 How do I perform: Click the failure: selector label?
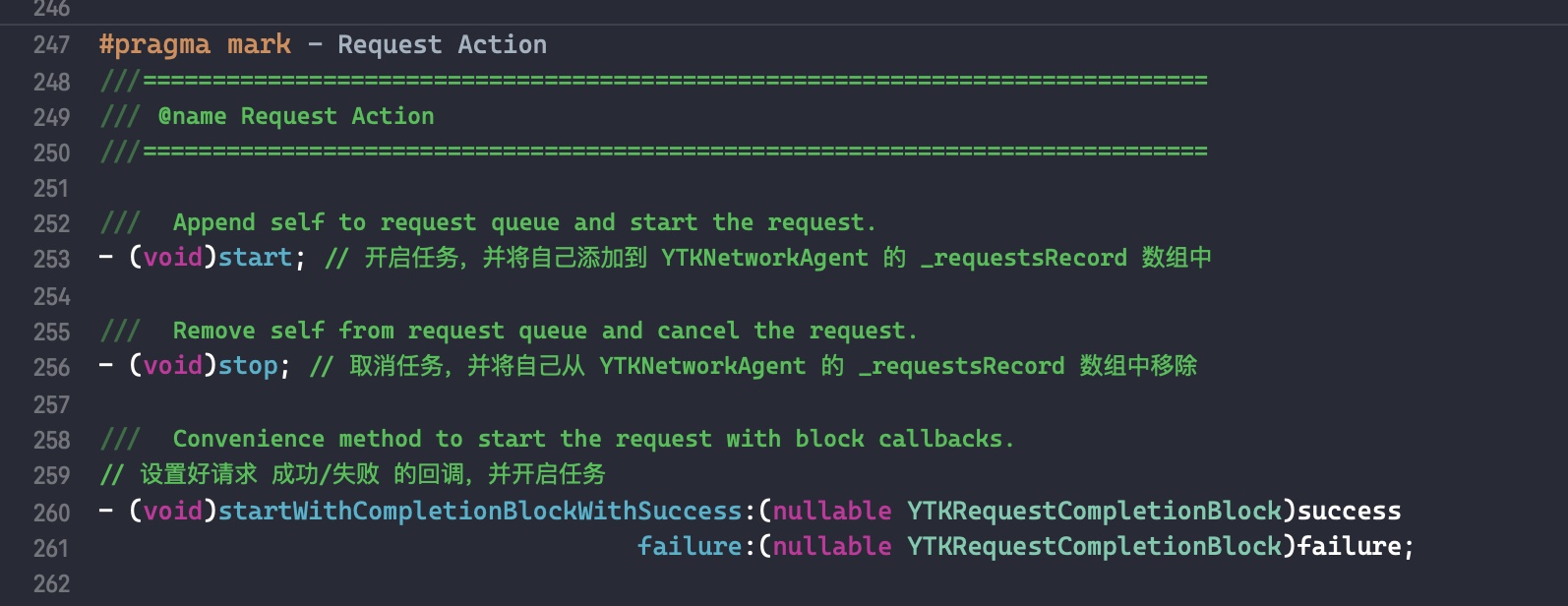click(689, 546)
